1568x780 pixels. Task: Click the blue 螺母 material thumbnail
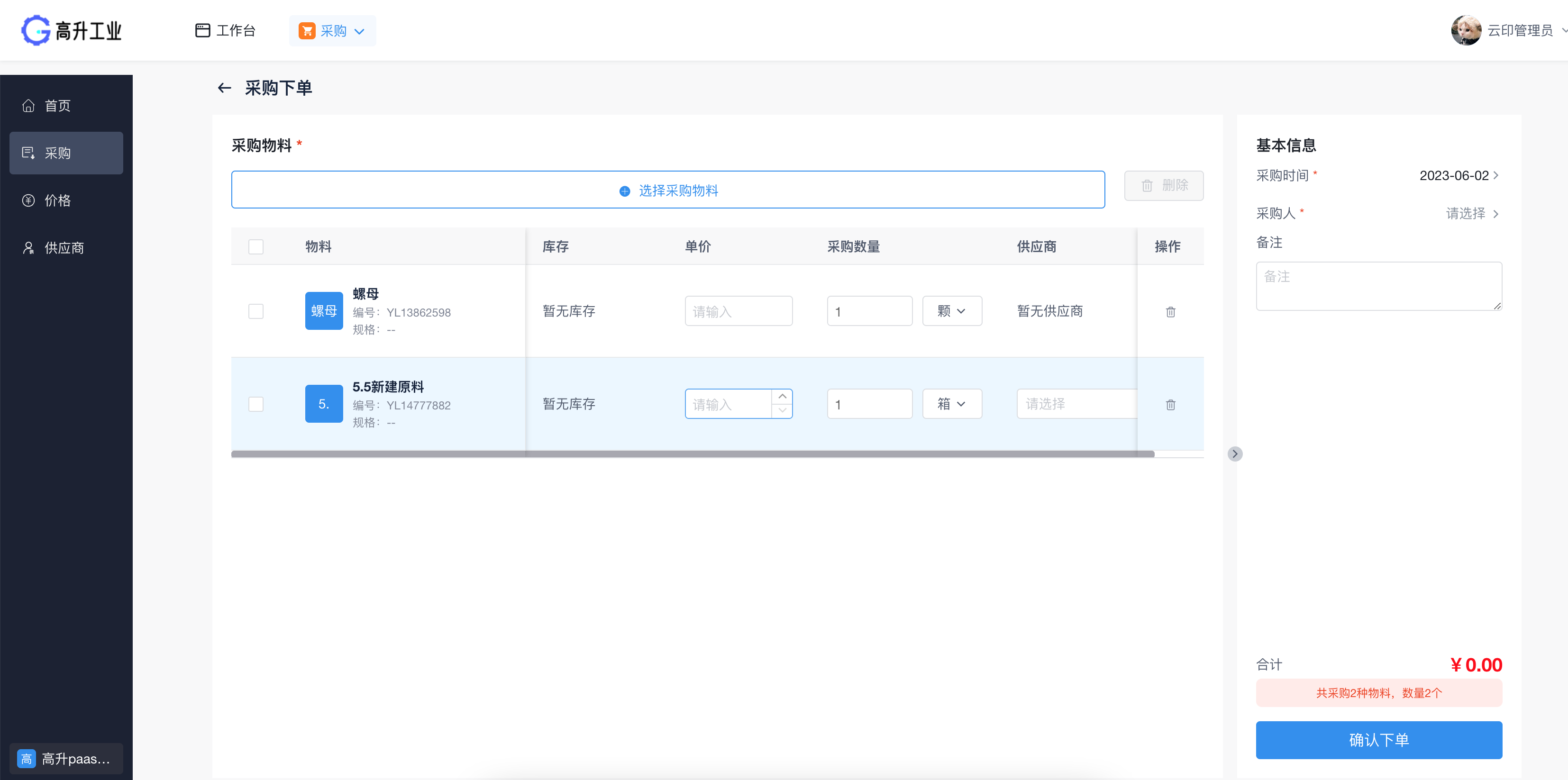(324, 311)
